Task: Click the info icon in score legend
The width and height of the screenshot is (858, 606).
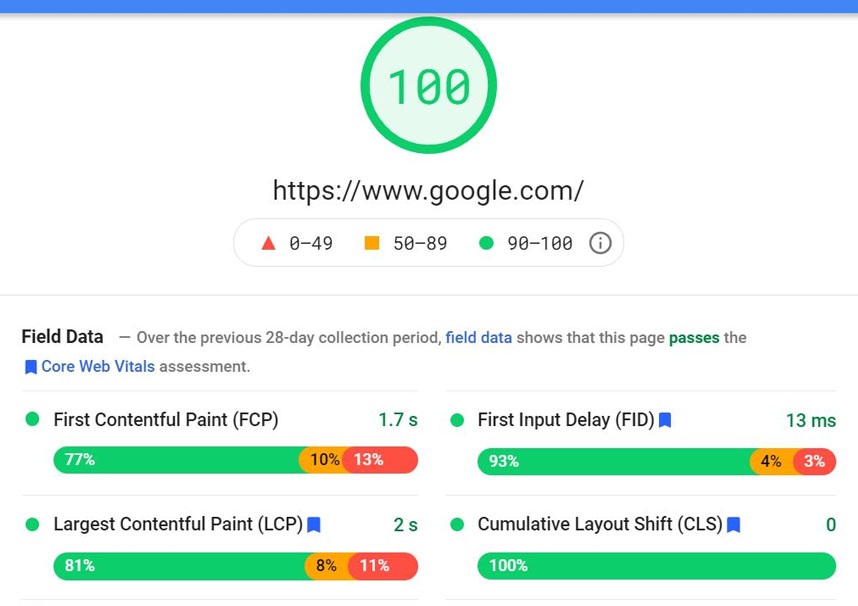Action: coord(600,243)
